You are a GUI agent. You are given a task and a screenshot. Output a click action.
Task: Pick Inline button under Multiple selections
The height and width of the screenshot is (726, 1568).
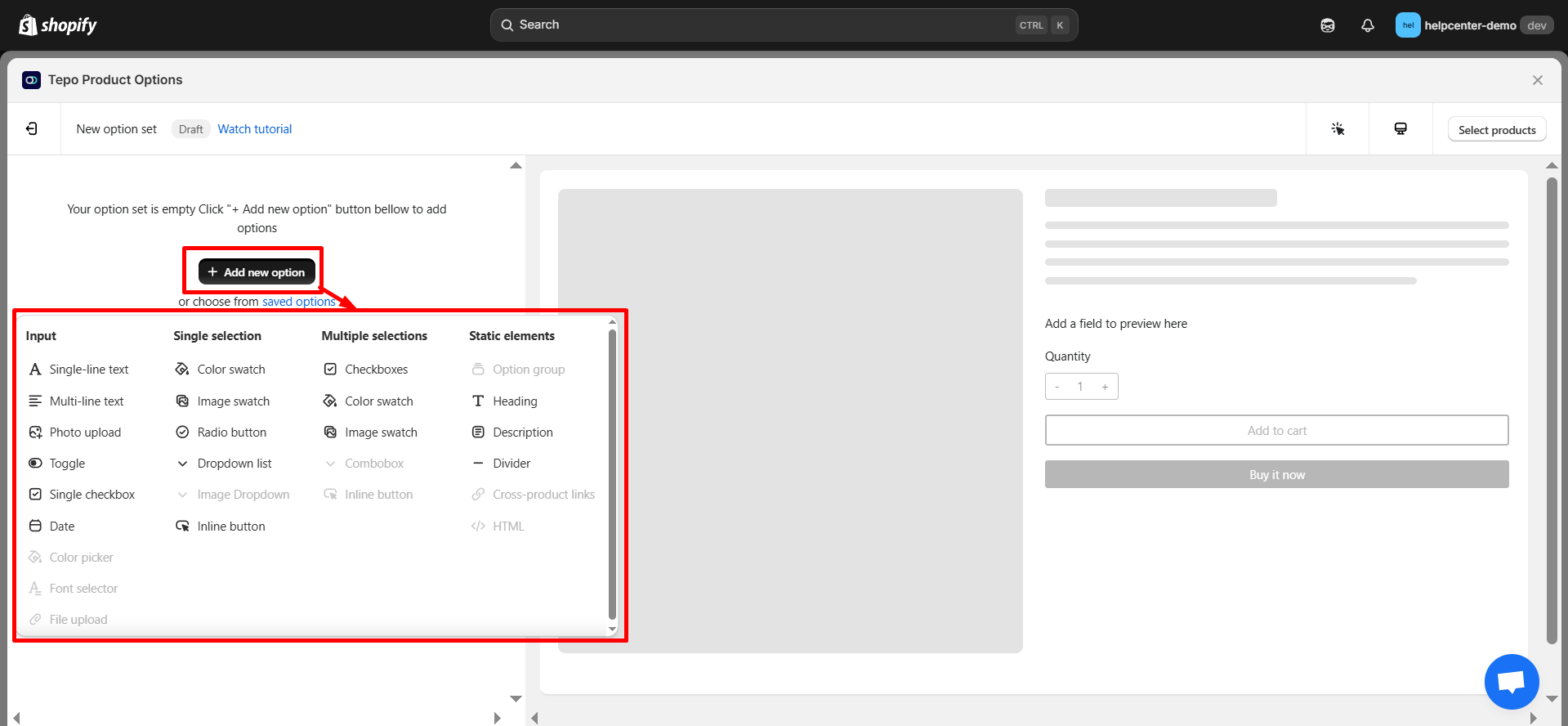pos(369,495)
